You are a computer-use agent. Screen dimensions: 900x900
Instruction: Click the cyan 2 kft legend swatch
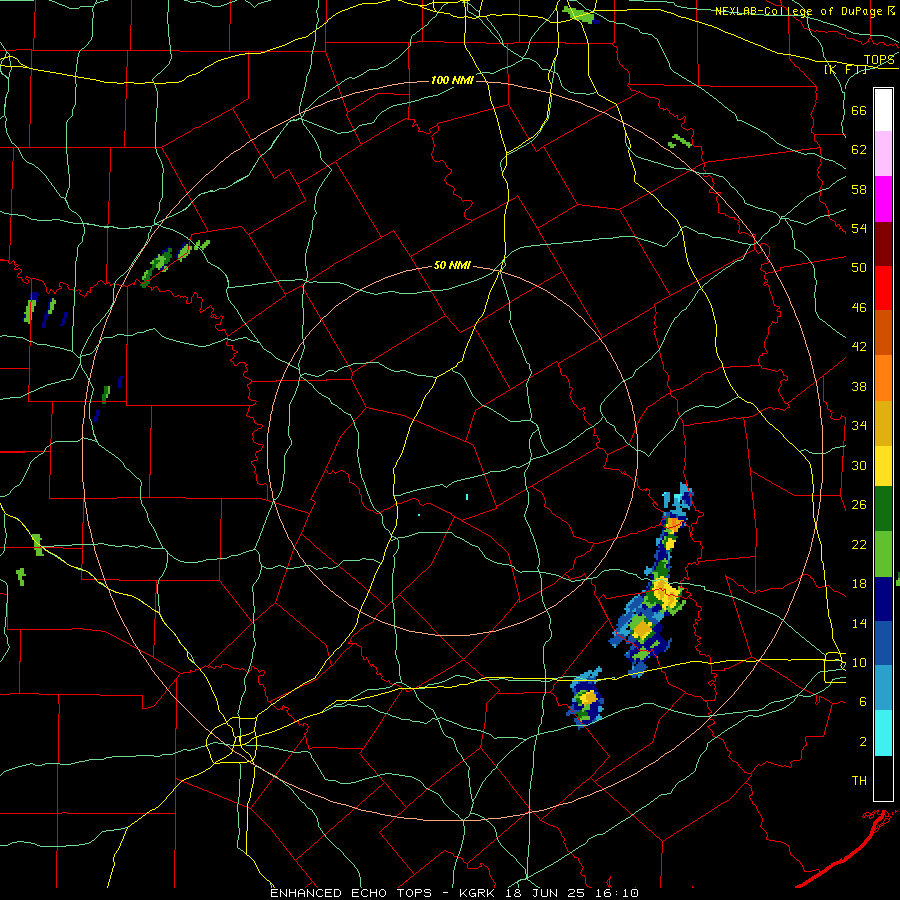point(883,733)
